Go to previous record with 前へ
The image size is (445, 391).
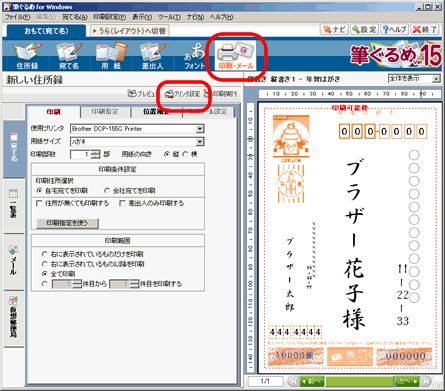pos(312,381)
